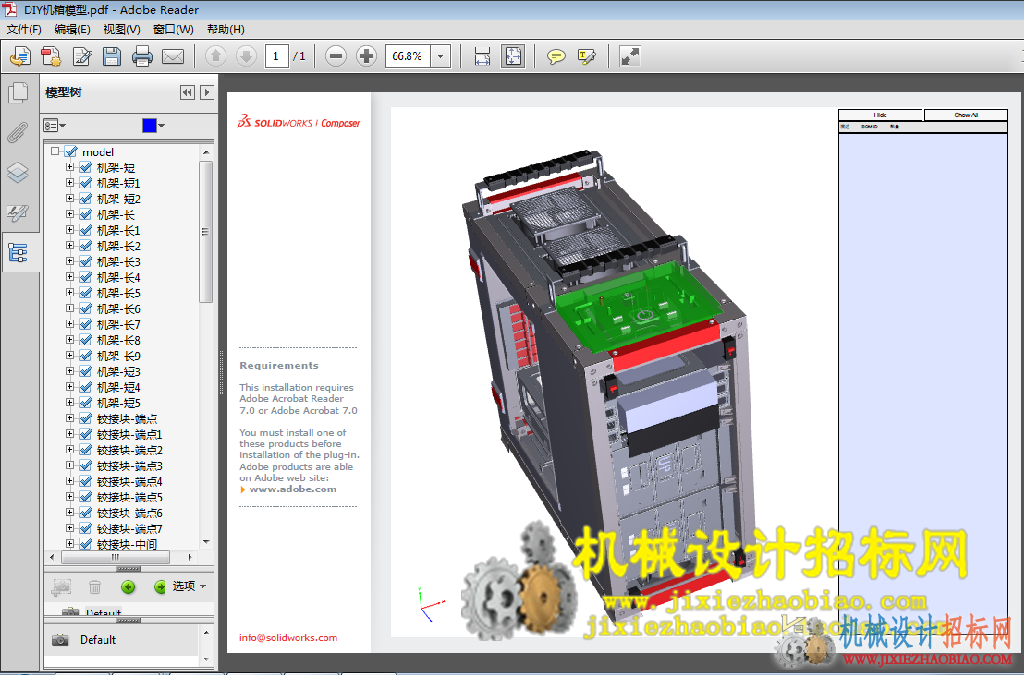Expand the 机架-长8 tree node
This screenshot has height=675, width=1024.
click(70, 339)
